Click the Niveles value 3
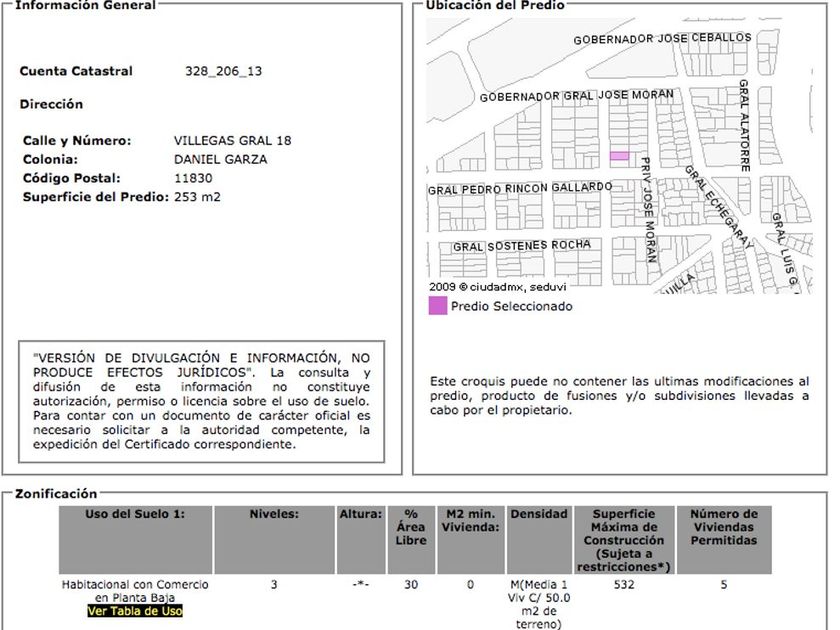 pos(274,584)
